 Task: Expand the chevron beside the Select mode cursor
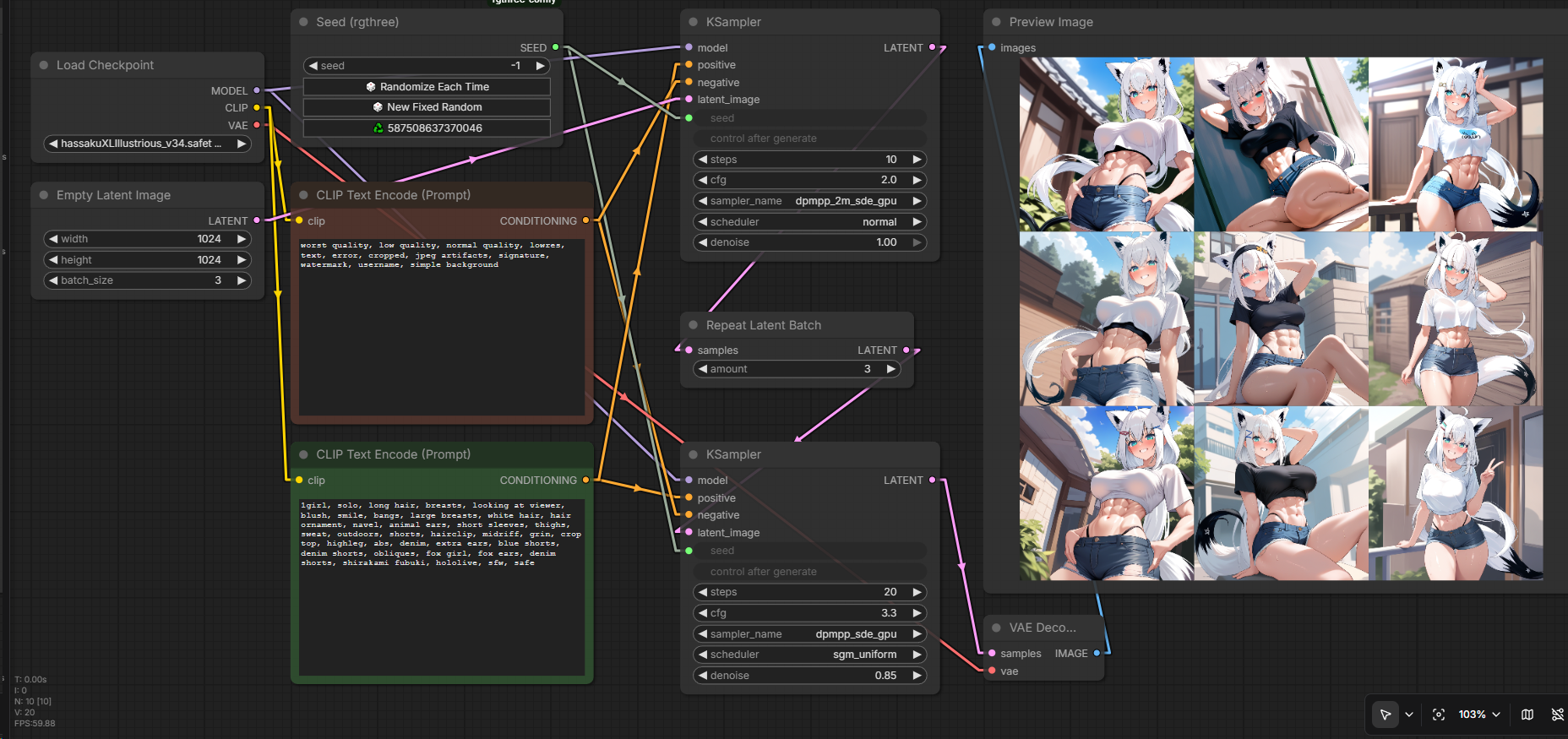coord(1409,715)
